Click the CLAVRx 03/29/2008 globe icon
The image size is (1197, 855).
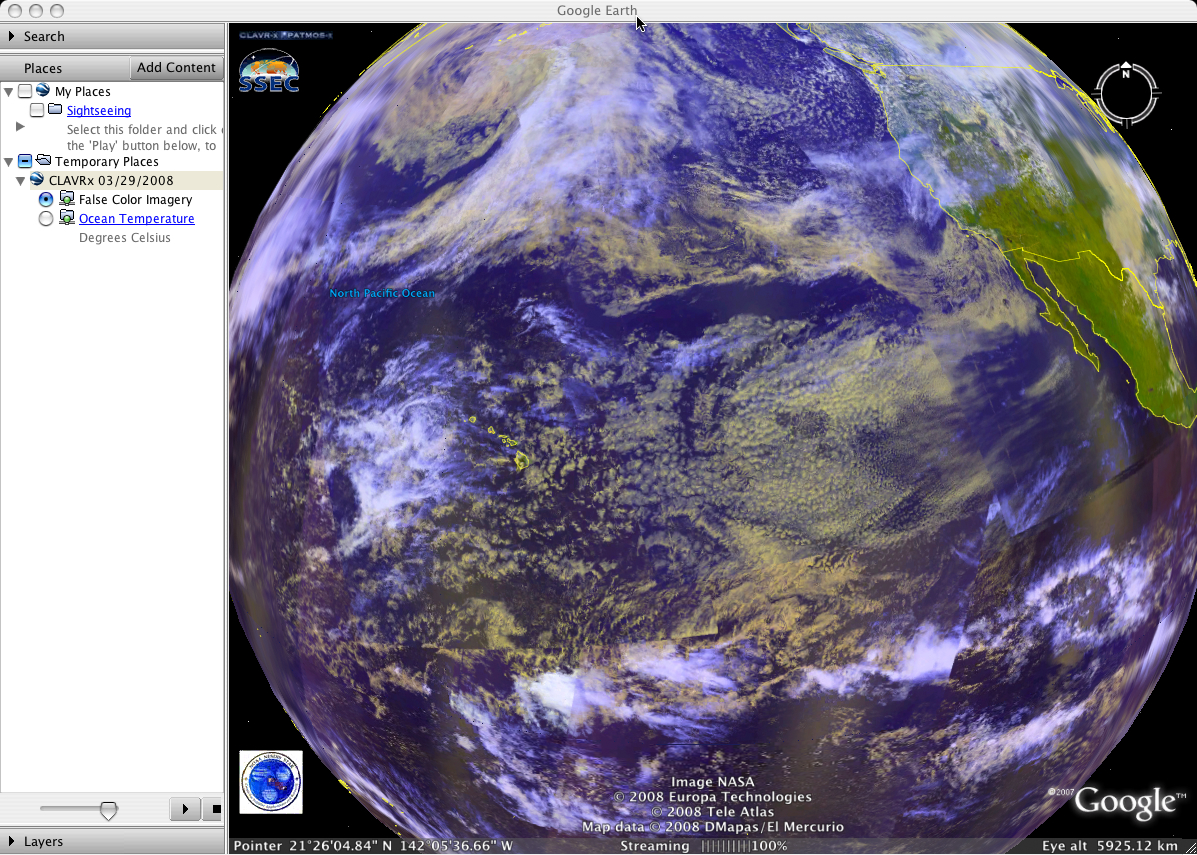pos(37,180)
